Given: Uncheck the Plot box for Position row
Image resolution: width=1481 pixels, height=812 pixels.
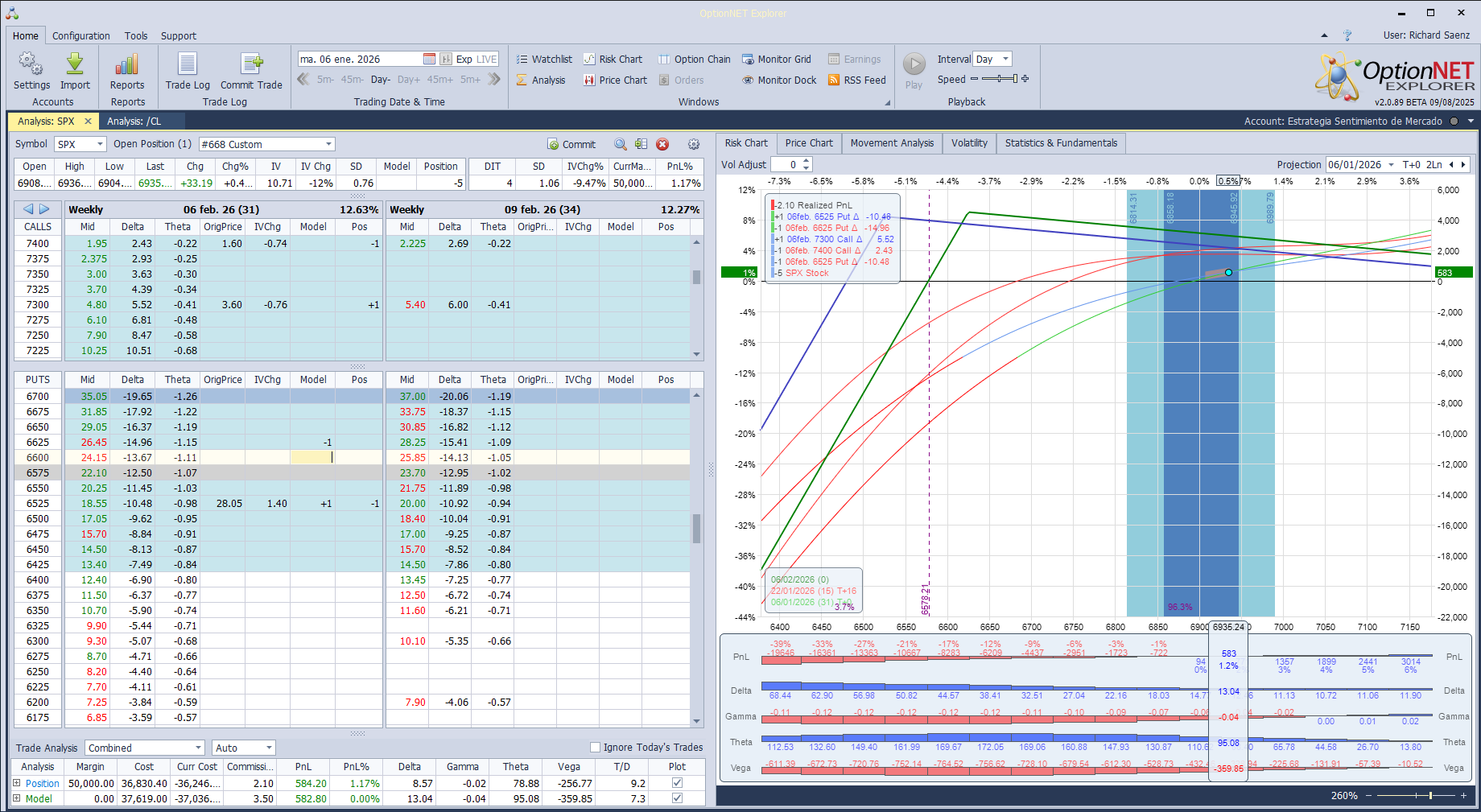Looking at the screenshot, I should [x=678, y=783].
